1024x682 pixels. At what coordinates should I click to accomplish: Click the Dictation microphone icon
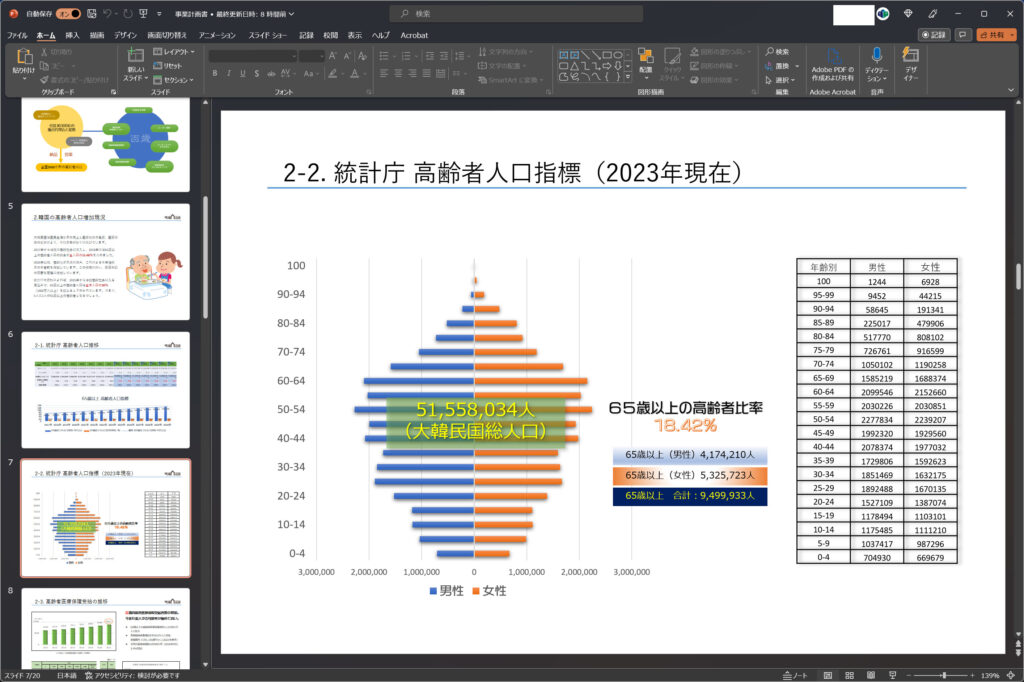[x=876, y=56]
